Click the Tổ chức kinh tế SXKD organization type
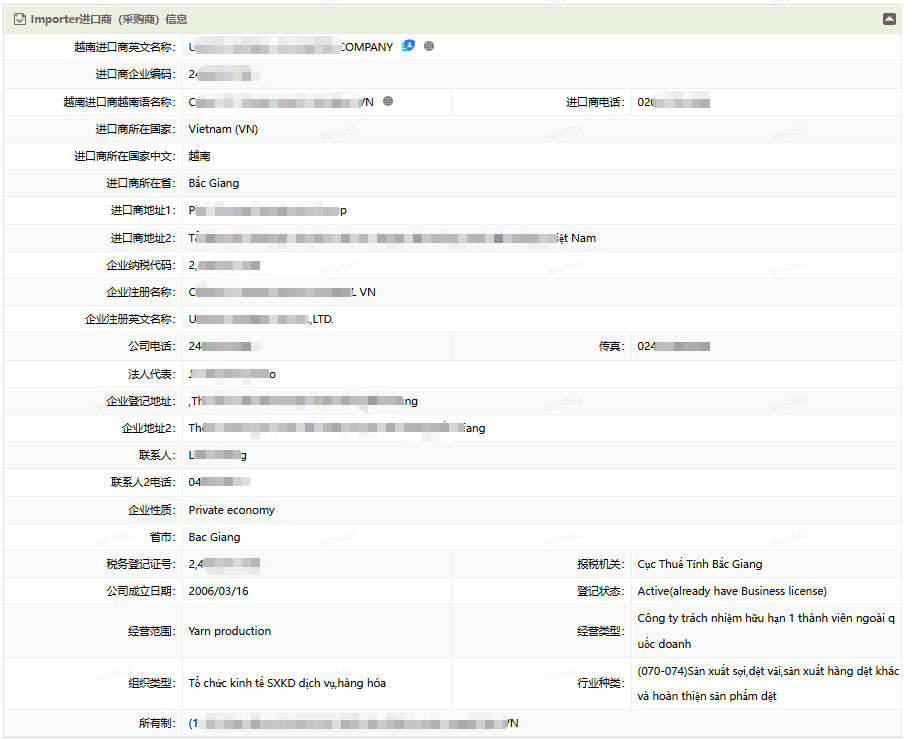This screenshot has width=918, height=740. (287, 683)
